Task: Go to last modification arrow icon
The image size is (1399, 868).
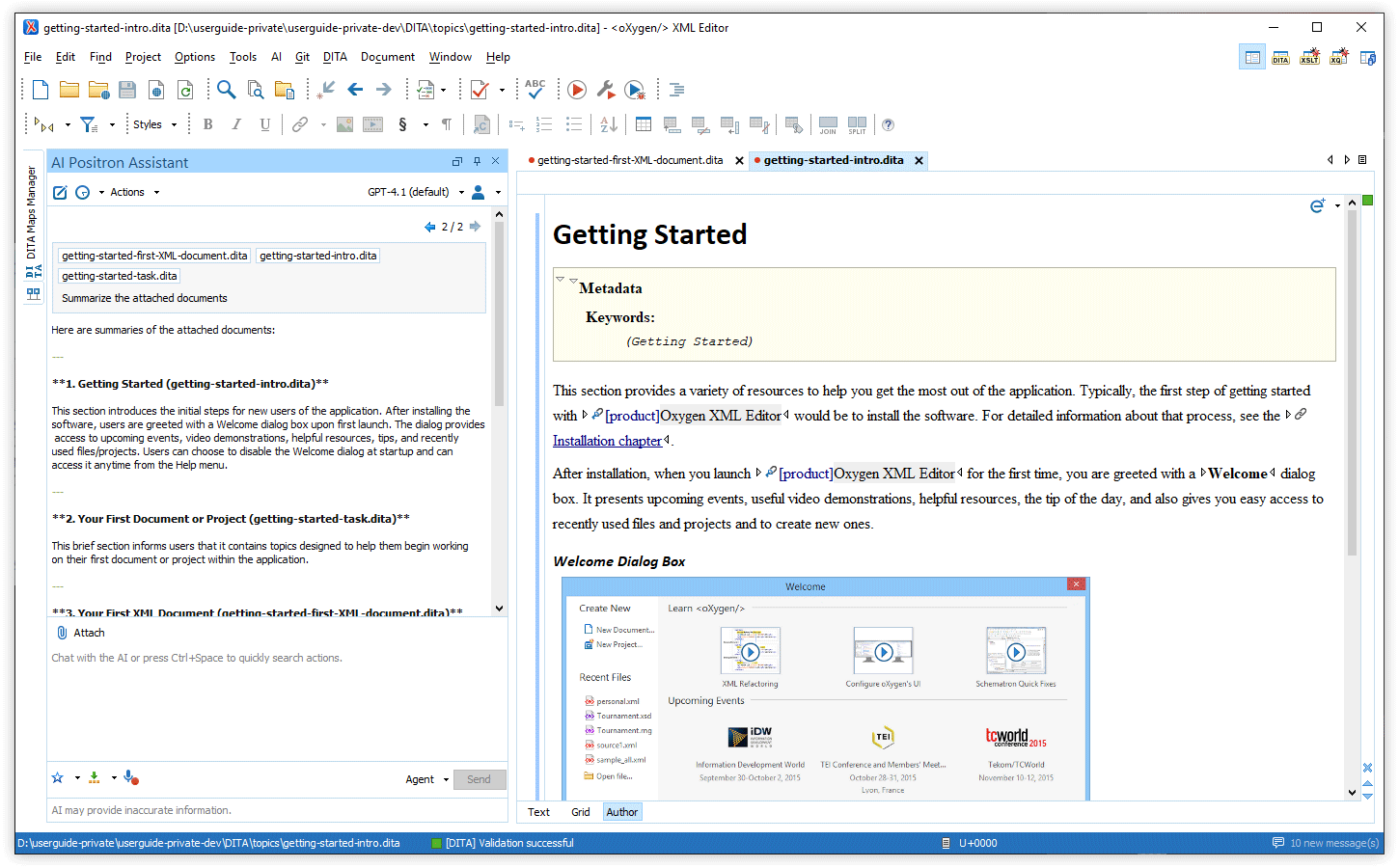Action: [x=326, y=90]
